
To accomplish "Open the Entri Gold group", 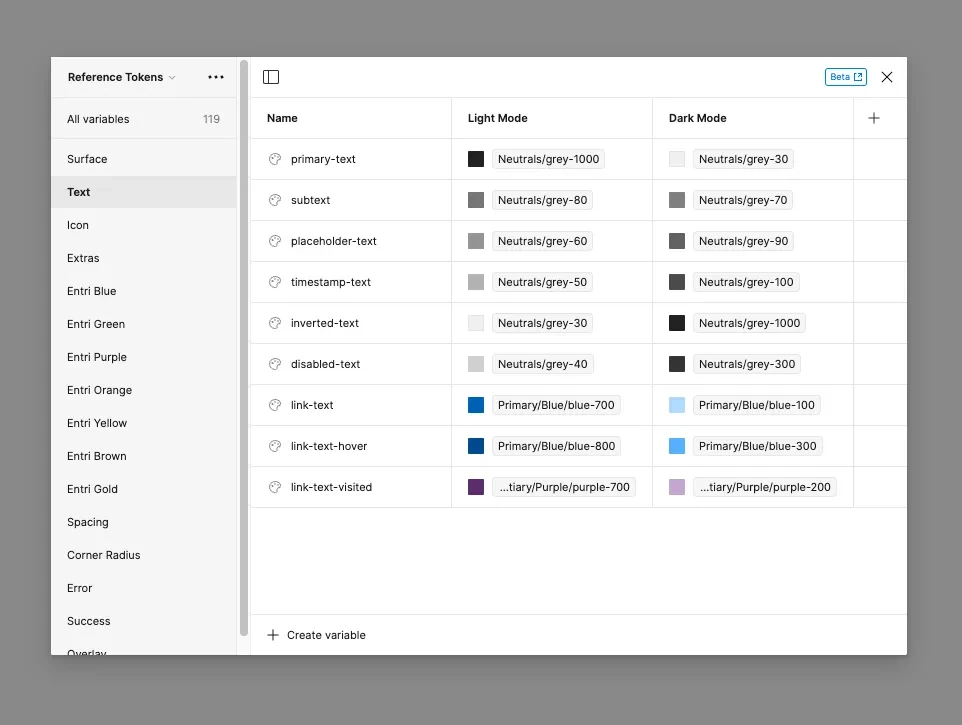I will pyautogui.click(x=144, y=489).
